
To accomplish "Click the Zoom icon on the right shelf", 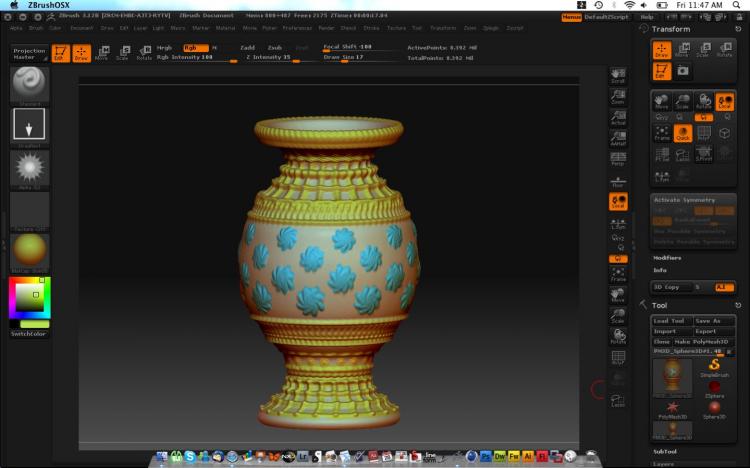I will click(x=618, y=97).
